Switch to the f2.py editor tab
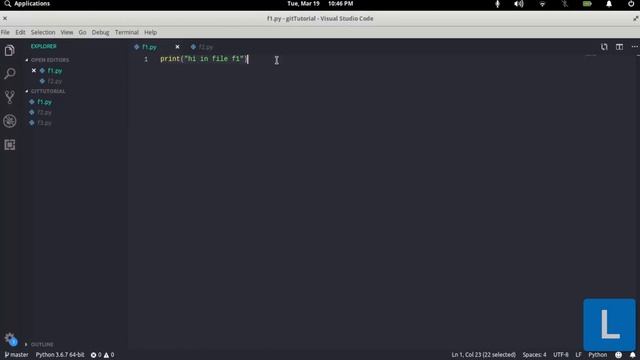 pyautogui.click(x=206, y=47)
